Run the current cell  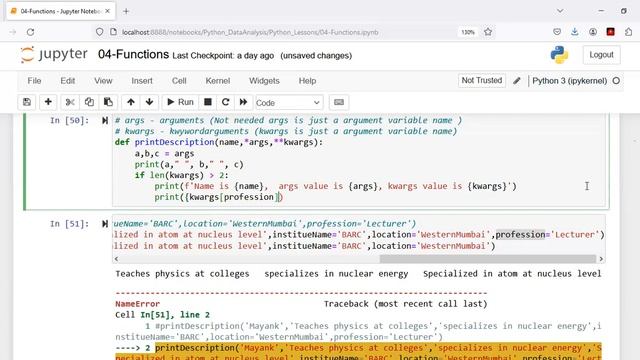pos(180,102)
